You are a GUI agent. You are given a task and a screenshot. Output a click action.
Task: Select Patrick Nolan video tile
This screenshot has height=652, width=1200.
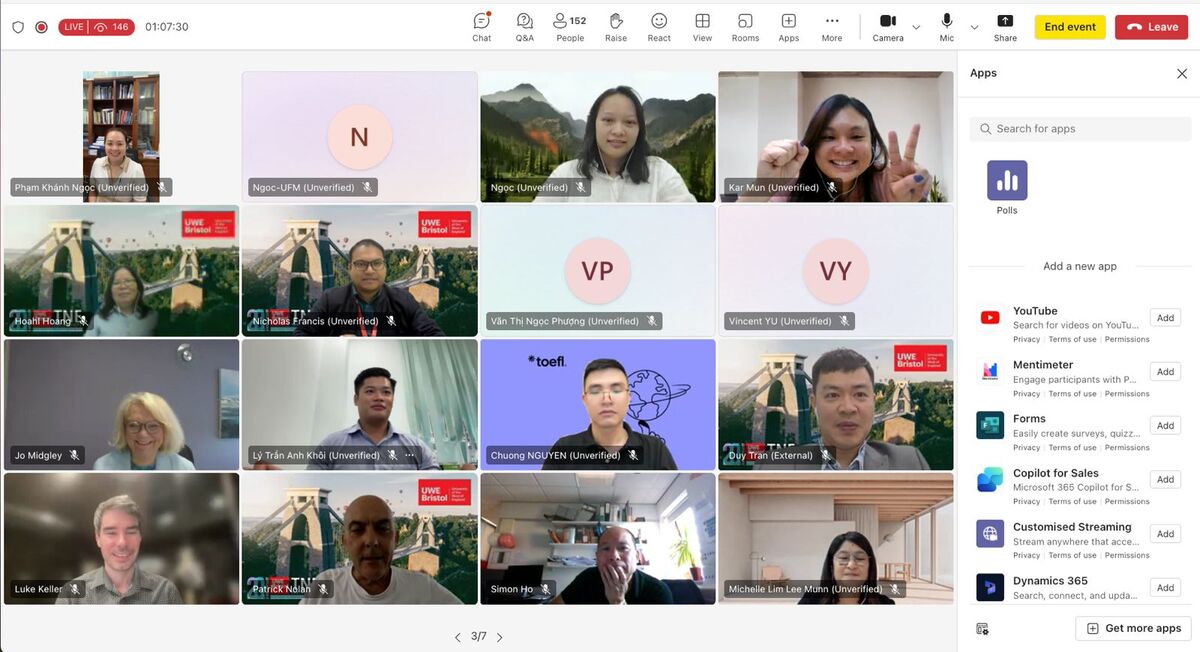tap(359, 538)
